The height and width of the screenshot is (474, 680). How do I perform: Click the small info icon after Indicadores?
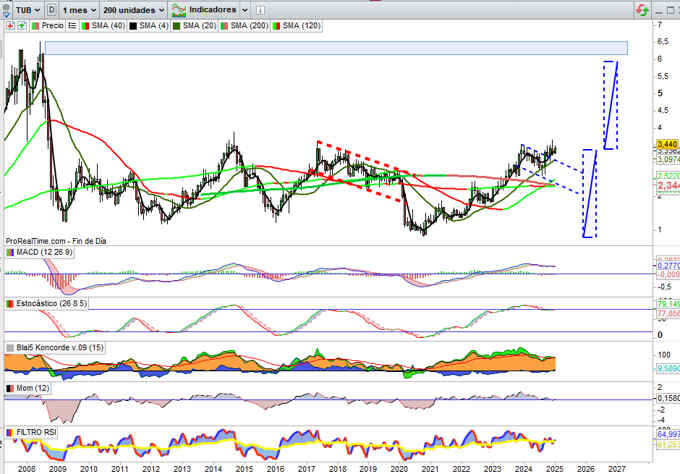[x=260, y=10]
